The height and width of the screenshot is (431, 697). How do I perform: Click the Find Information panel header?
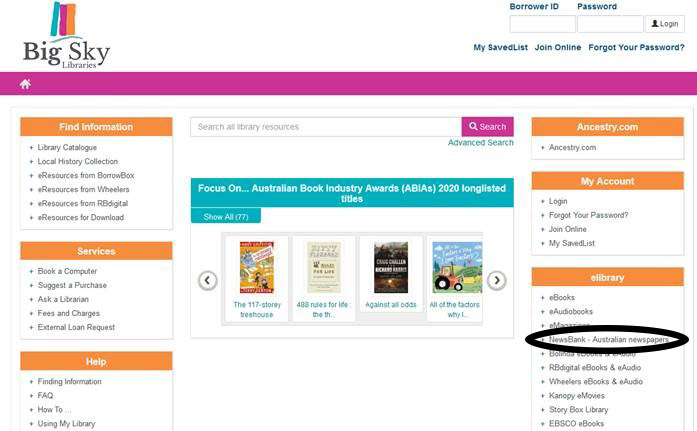[96, 127]
